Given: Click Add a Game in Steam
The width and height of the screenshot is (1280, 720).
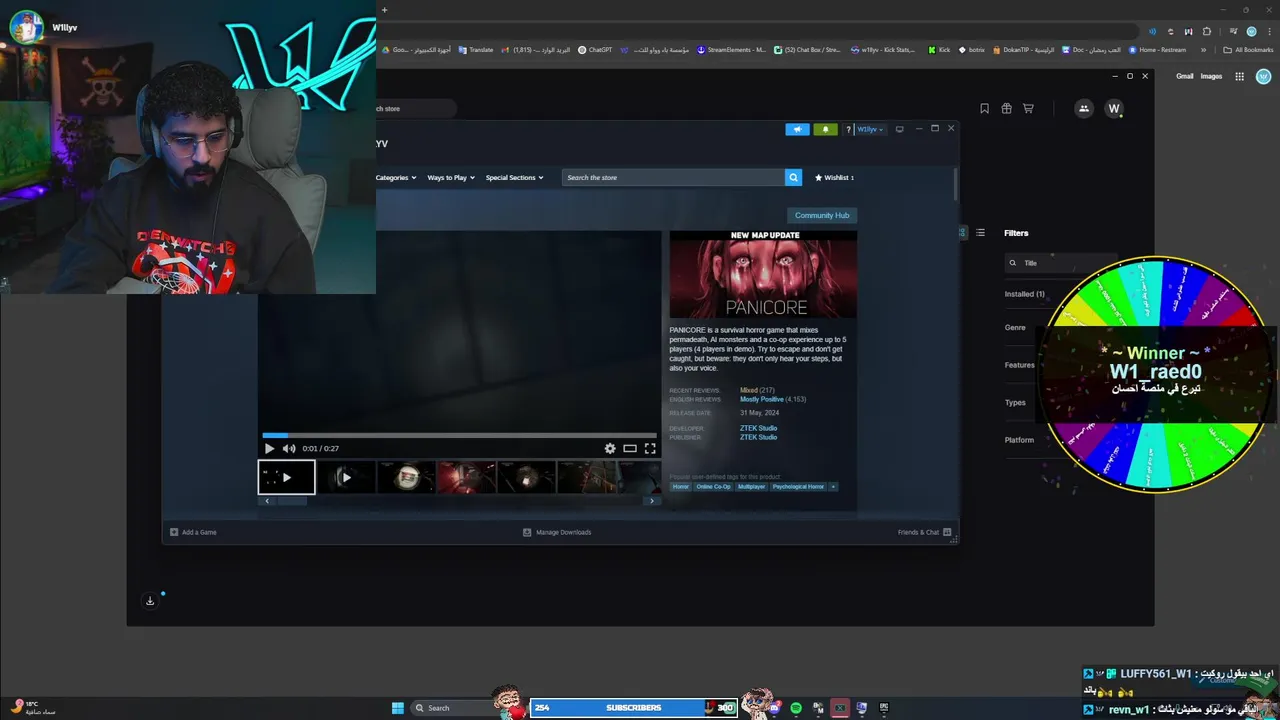Looking at the screenshot, I should click(x=193, y=532).
